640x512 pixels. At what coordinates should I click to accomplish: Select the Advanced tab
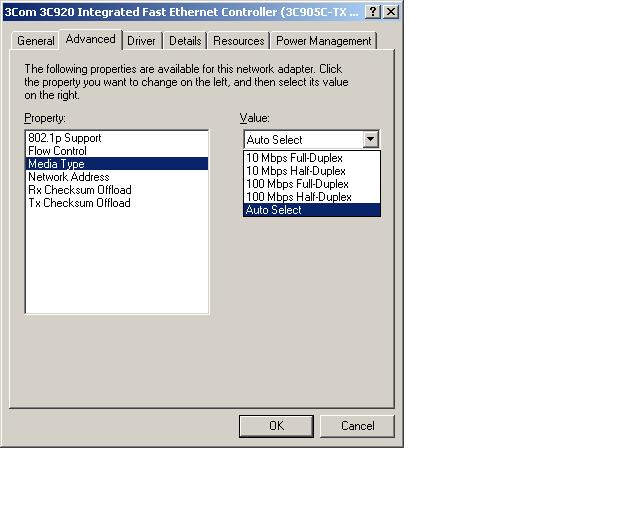(x=91, y=39)
